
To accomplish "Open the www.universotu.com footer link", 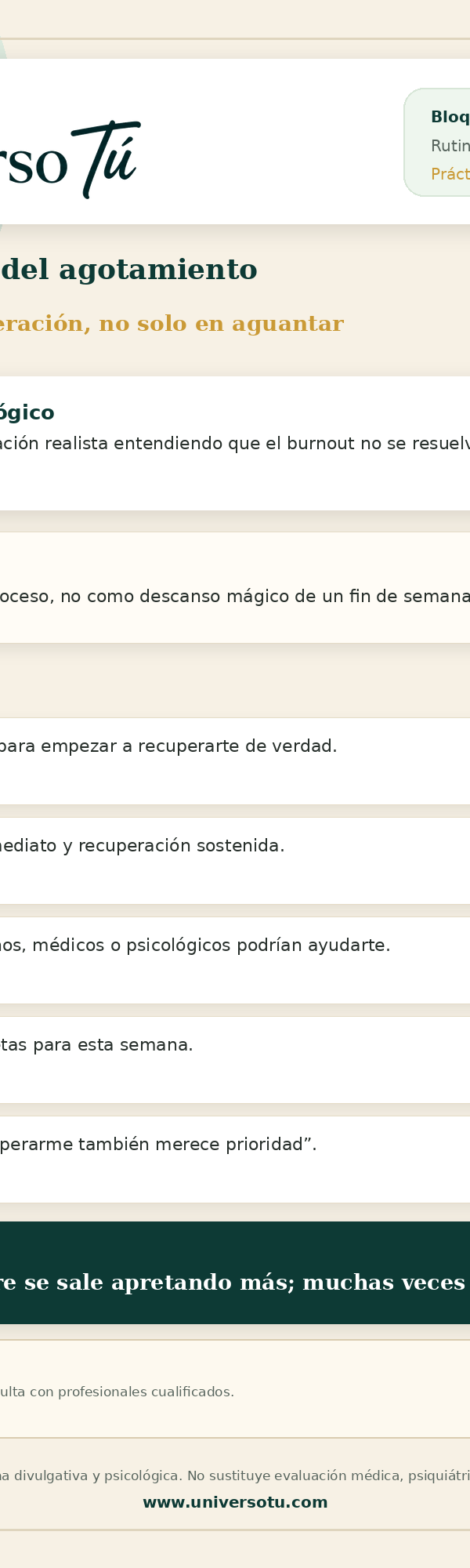I will point(235,1503).
